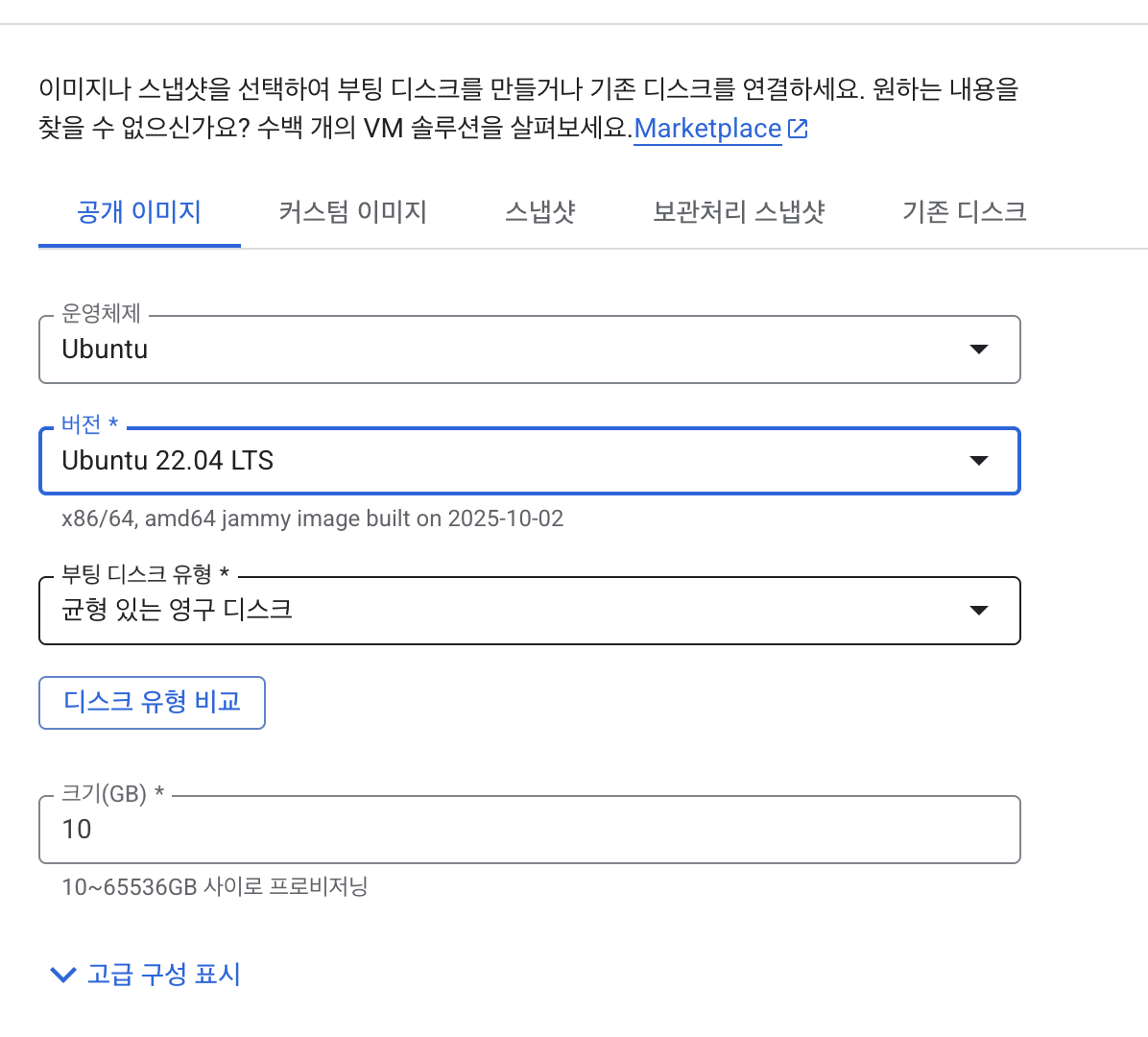Switch to the 커스텀 이미지 tab
The height and width of the screenshot is (1037, 1148).
pos(352,212)
